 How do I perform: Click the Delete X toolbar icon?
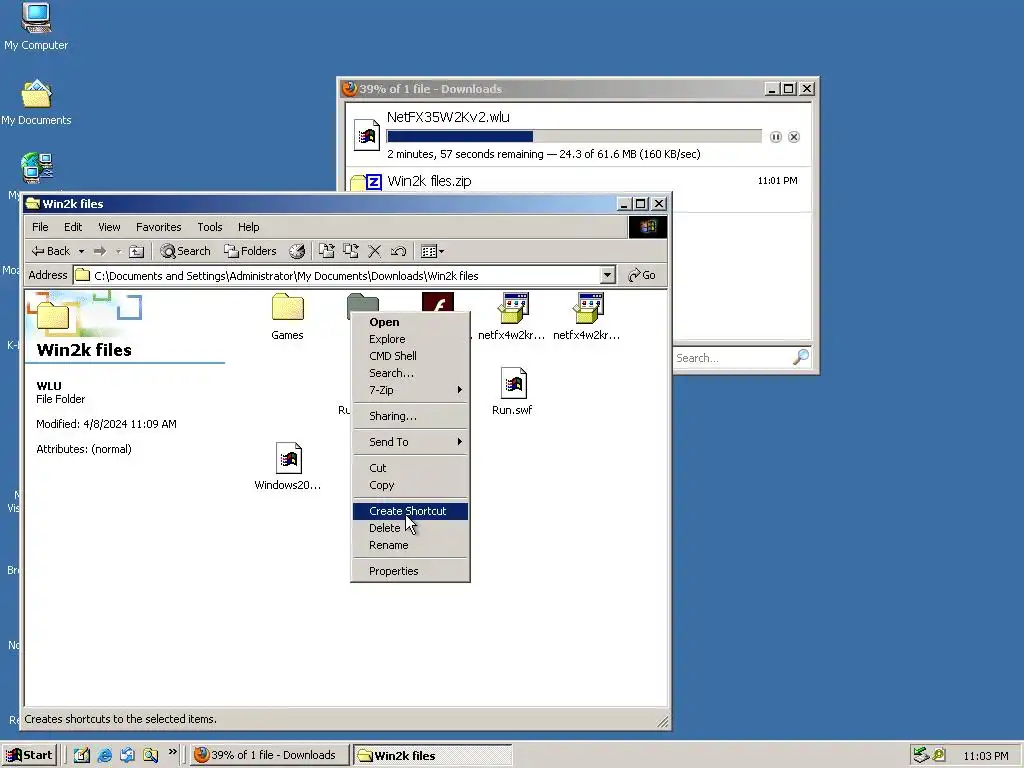(x=374, y=251)
